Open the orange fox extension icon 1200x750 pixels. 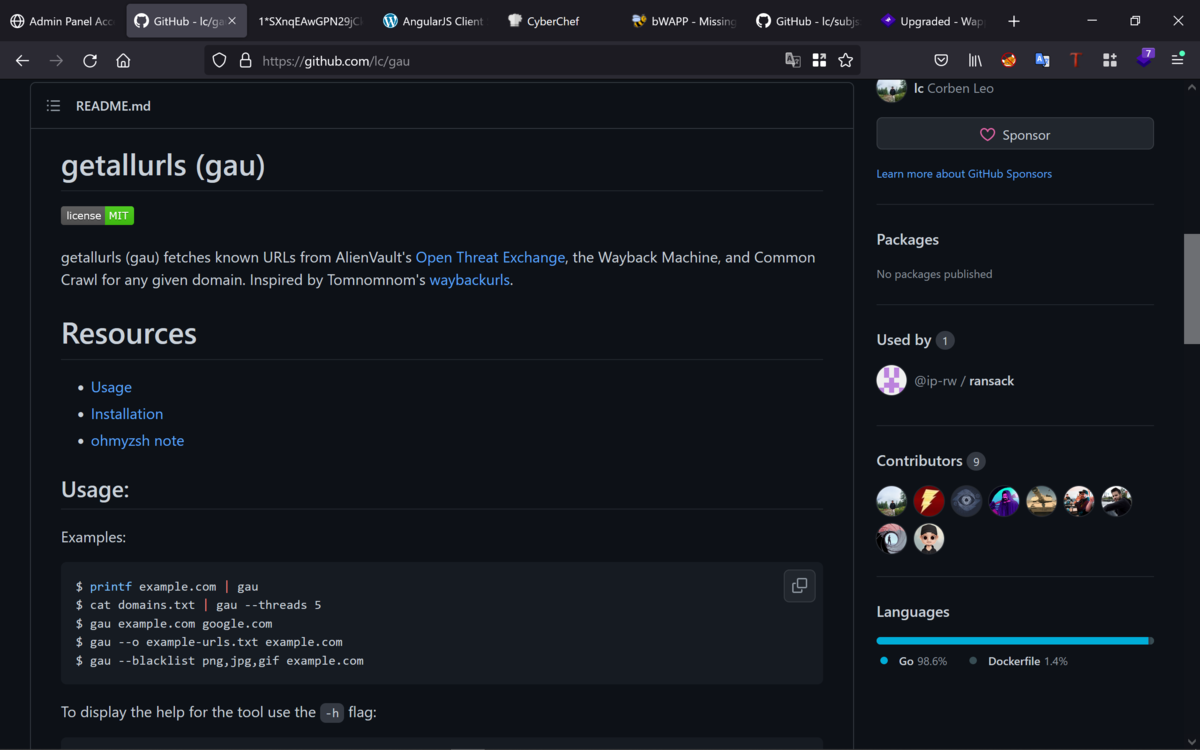click(1008, 60)
